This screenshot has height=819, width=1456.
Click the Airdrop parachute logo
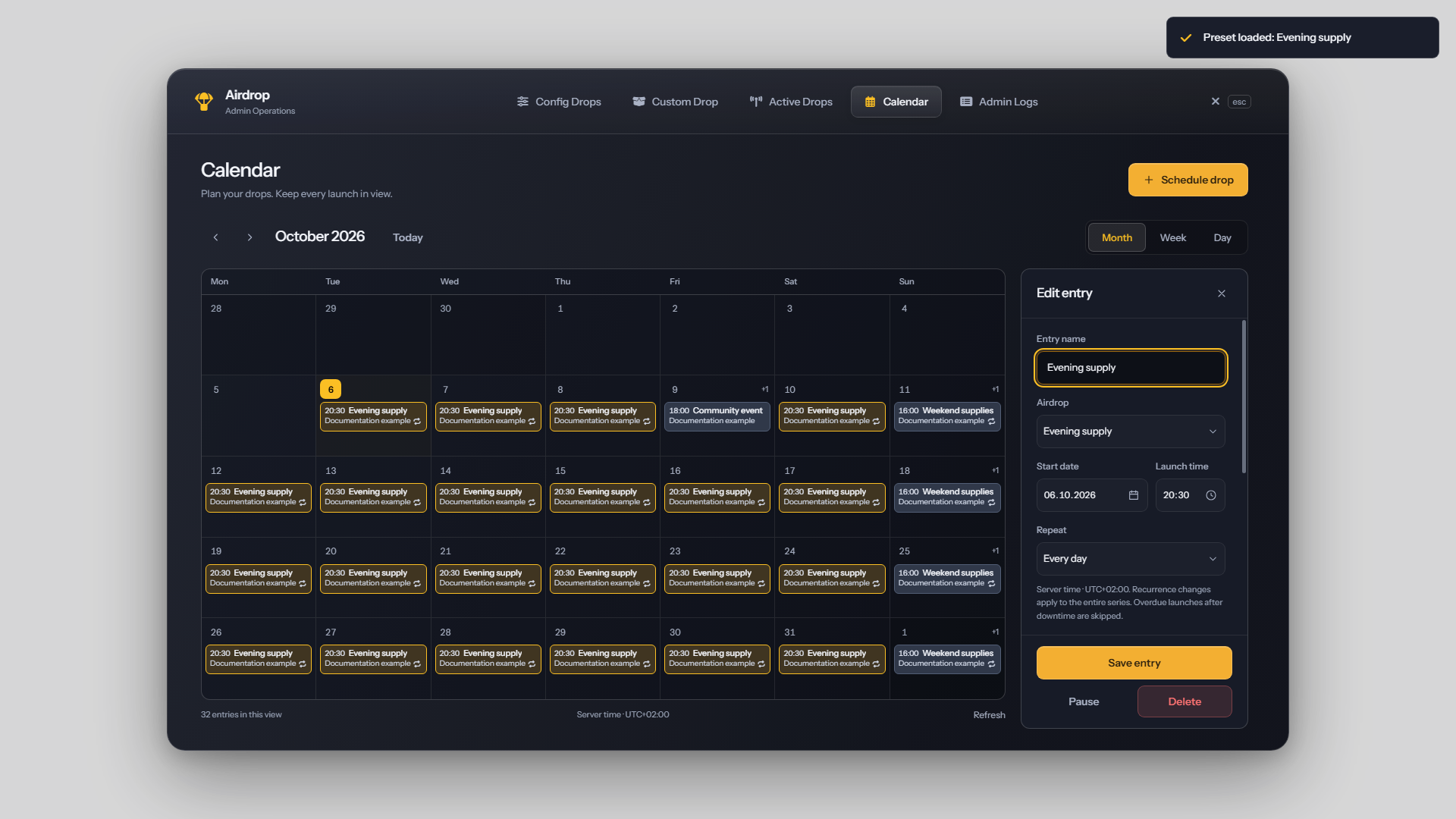(x=204, y=102)
